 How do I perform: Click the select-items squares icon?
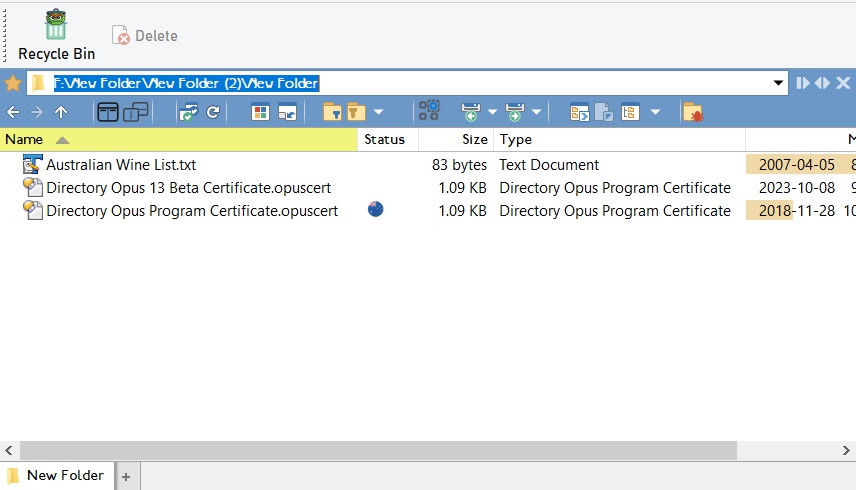click(x=429, y=110)
